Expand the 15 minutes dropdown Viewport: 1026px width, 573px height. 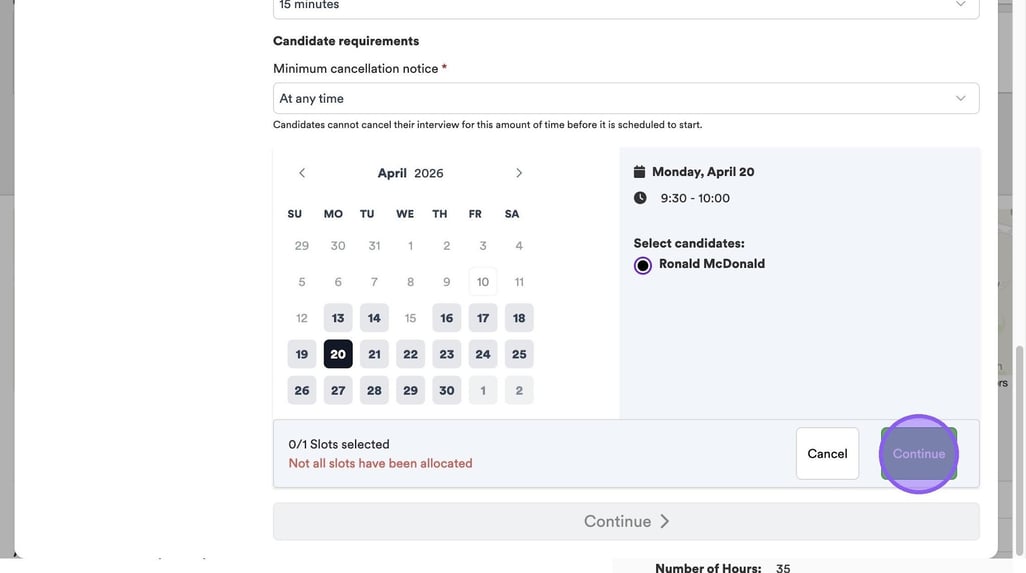click(x=625, y=6)
